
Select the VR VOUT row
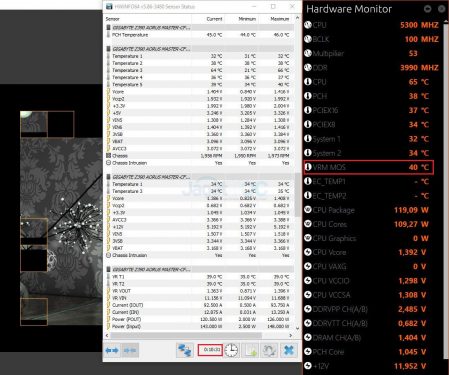[199, 291]
